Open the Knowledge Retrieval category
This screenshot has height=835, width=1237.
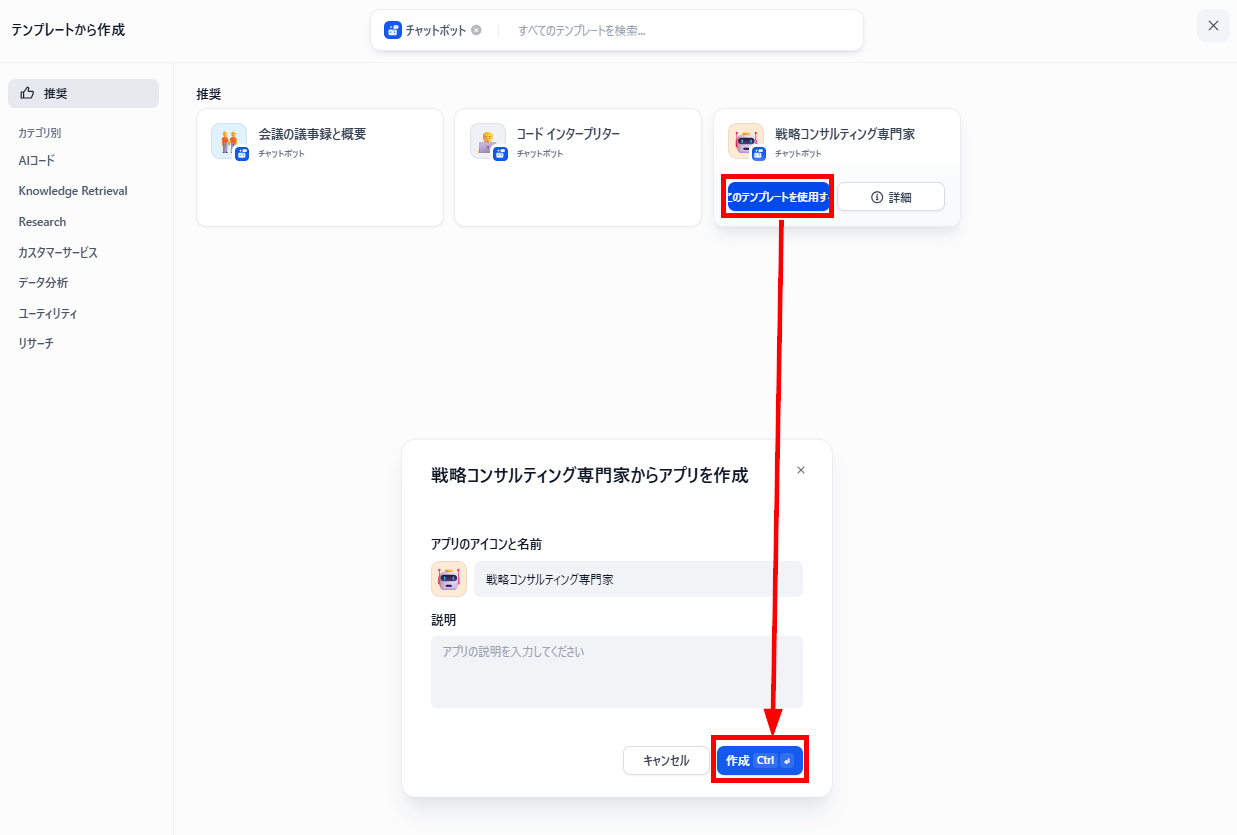coord(73,191)
